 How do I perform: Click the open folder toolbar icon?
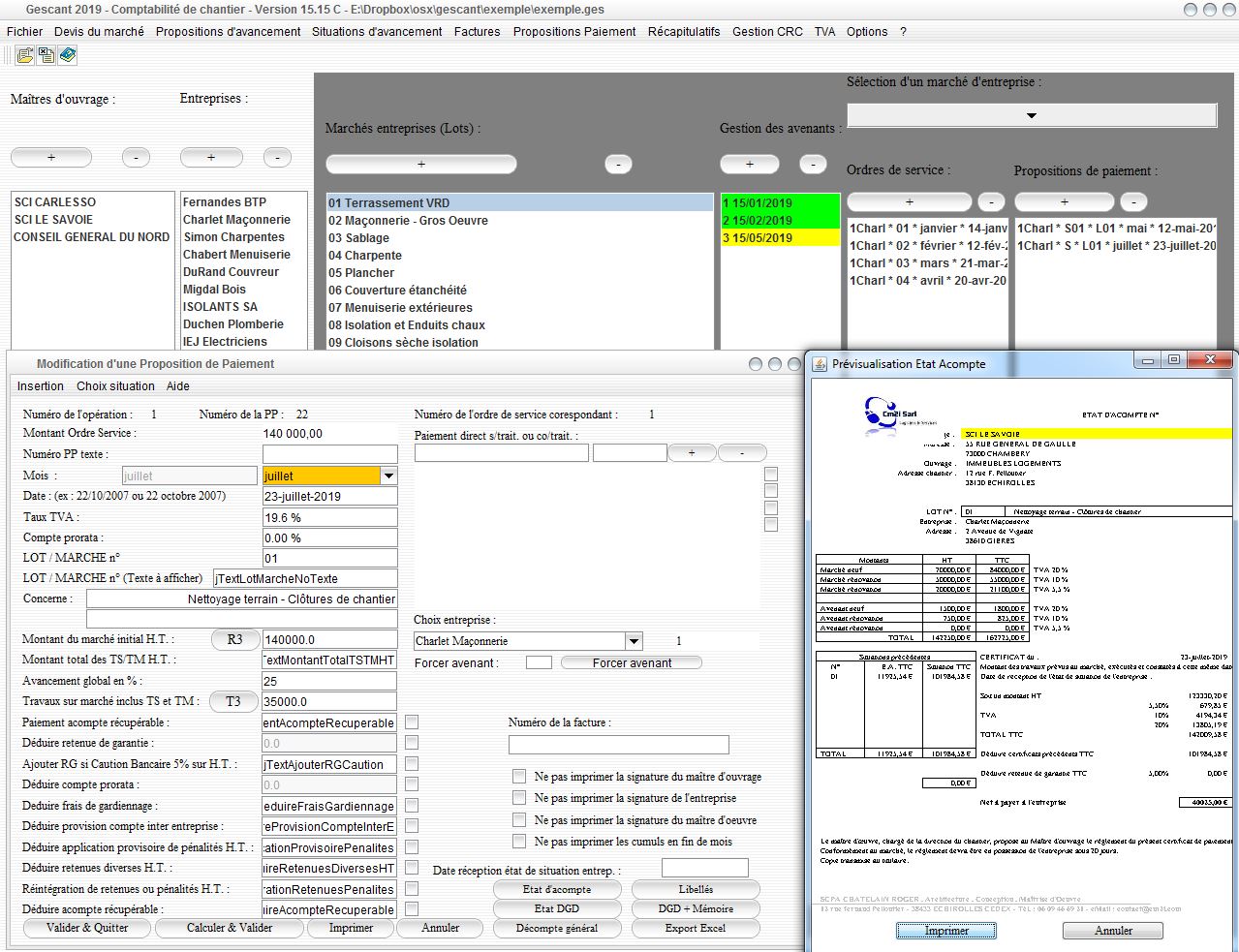25,55
